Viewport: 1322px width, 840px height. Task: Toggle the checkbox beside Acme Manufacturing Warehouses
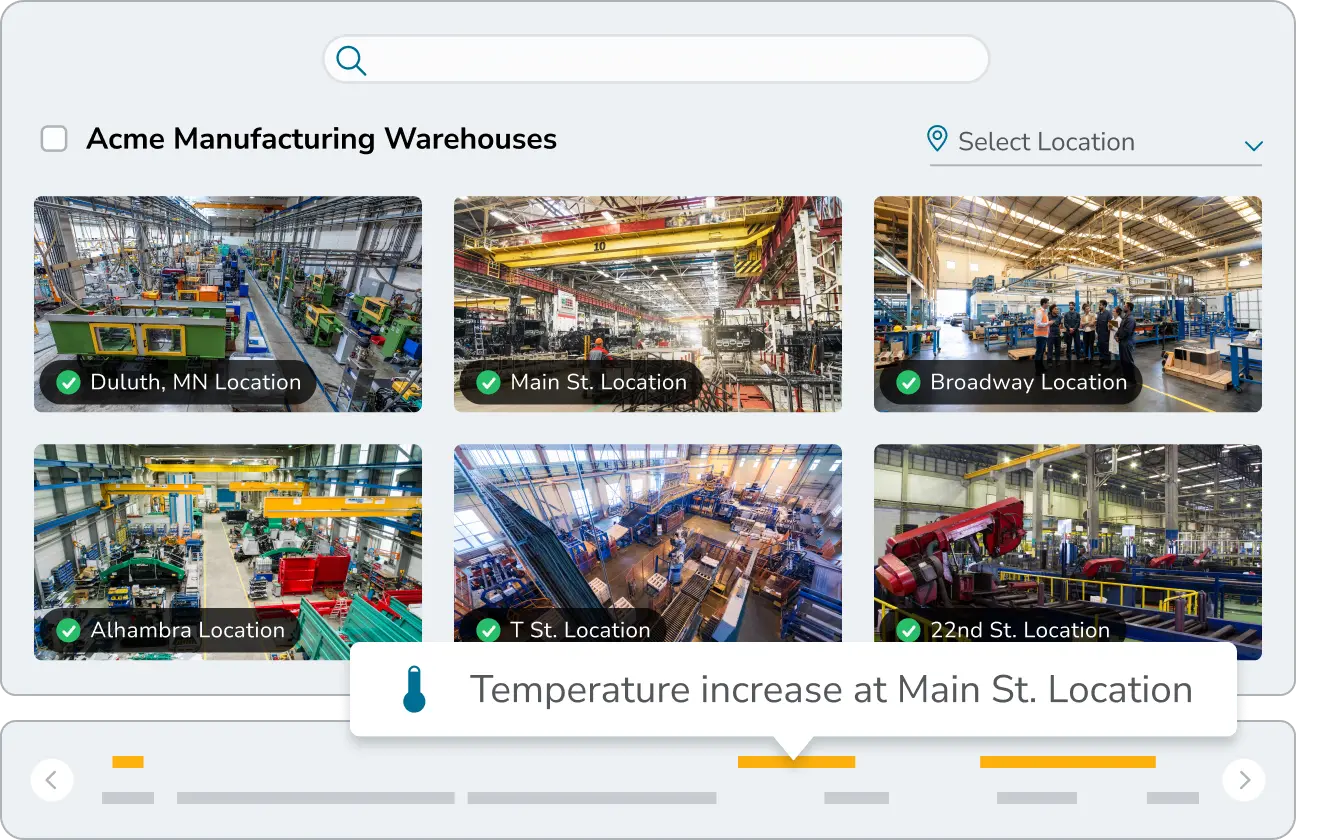click(54, 138)
